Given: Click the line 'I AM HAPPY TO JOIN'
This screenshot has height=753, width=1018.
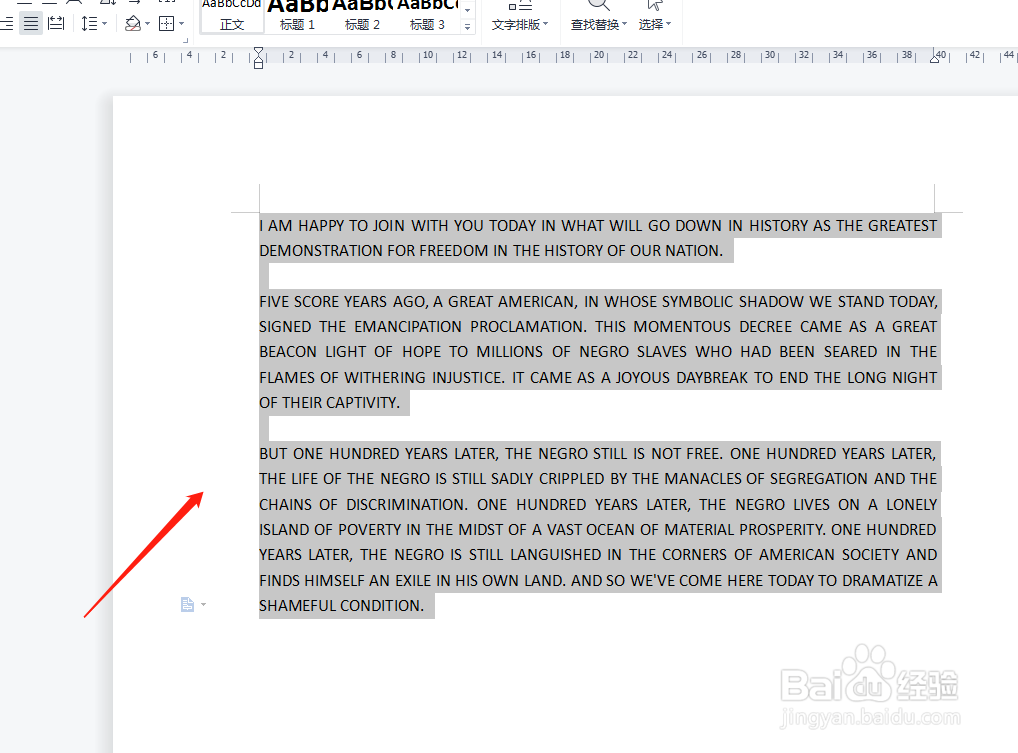Looking at the screenshot, I should [x=598, y=226].
